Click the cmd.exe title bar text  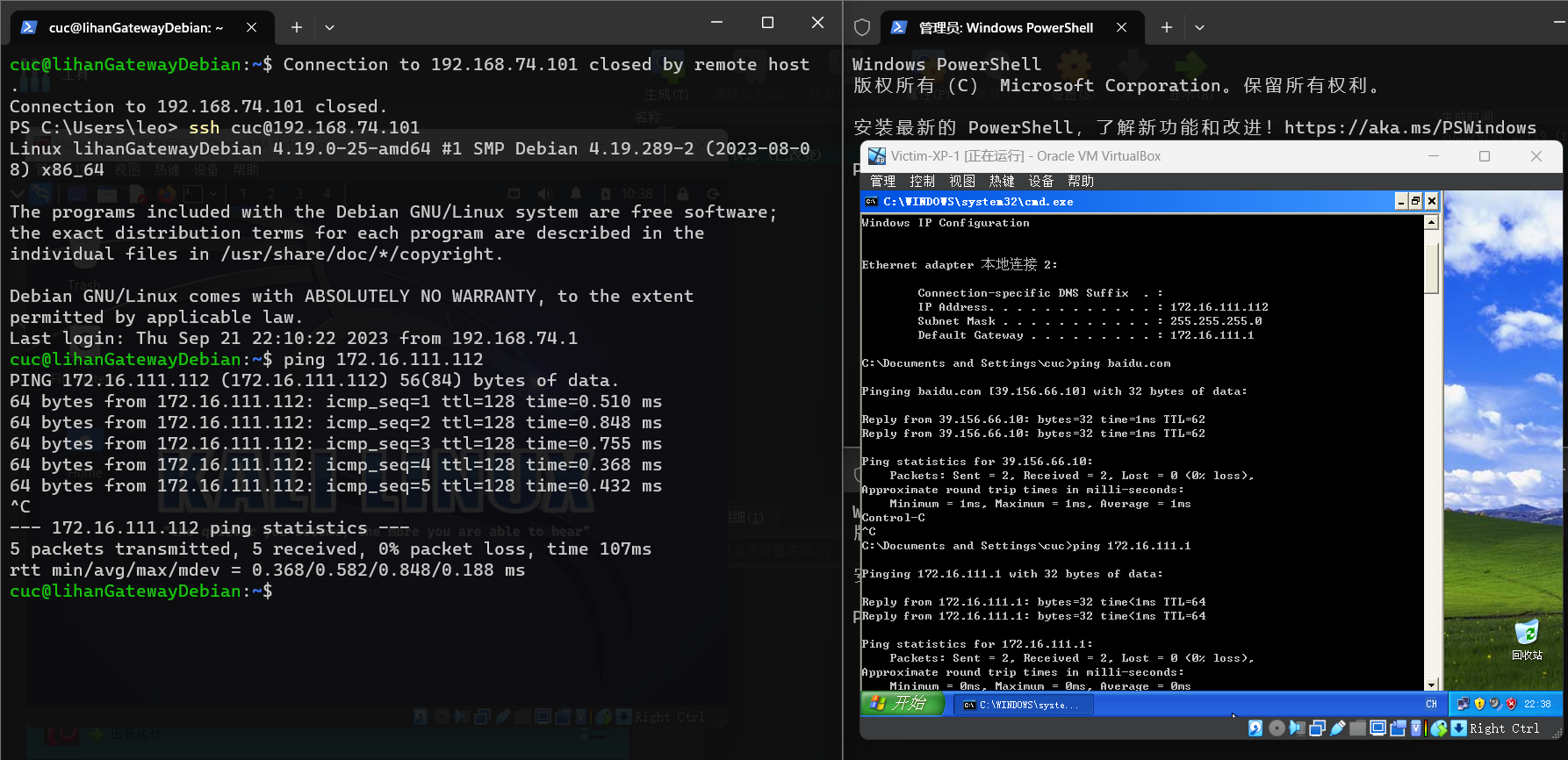click(978, 202)
